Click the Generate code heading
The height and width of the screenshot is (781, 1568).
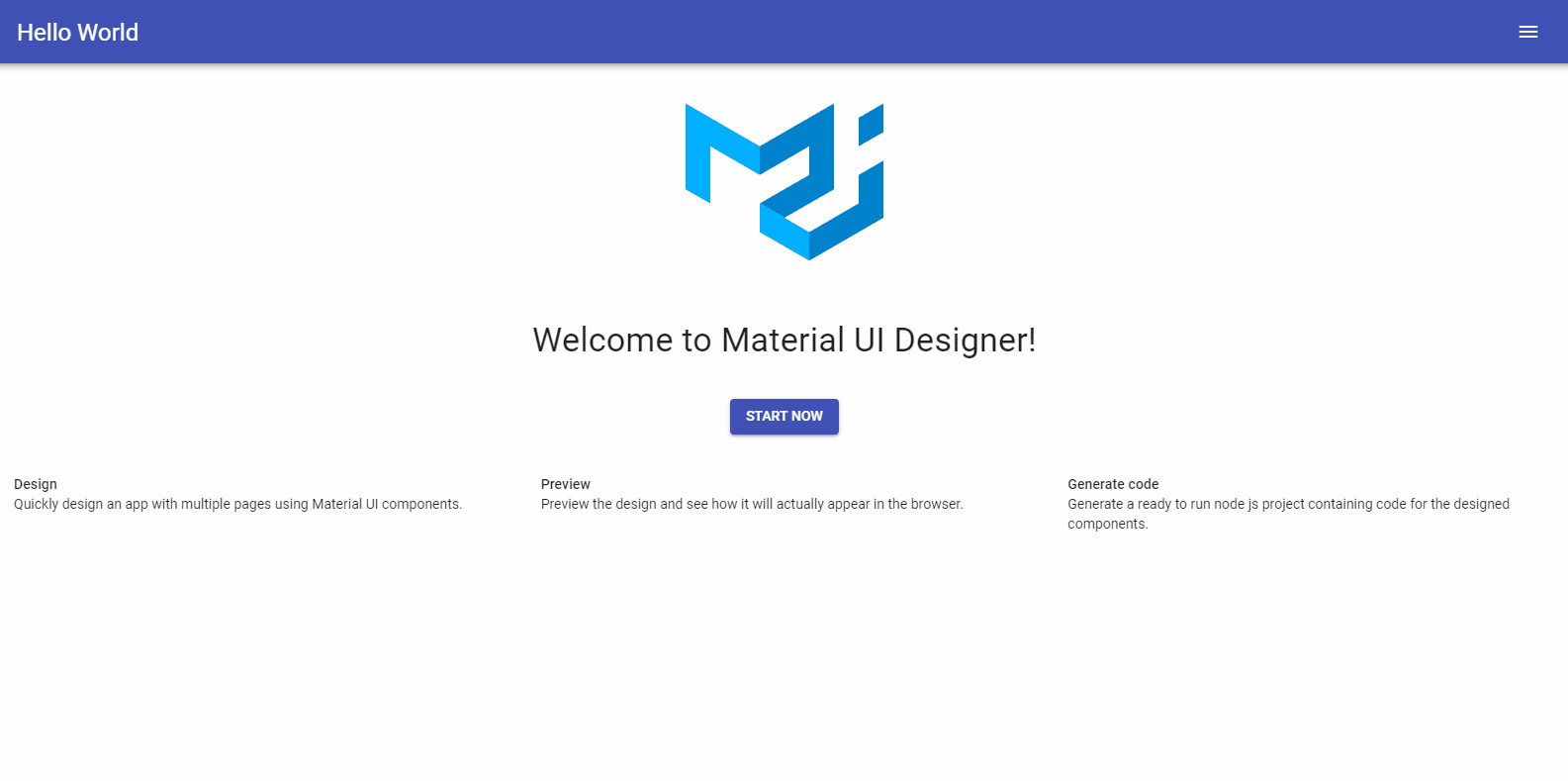(1113, 484)
